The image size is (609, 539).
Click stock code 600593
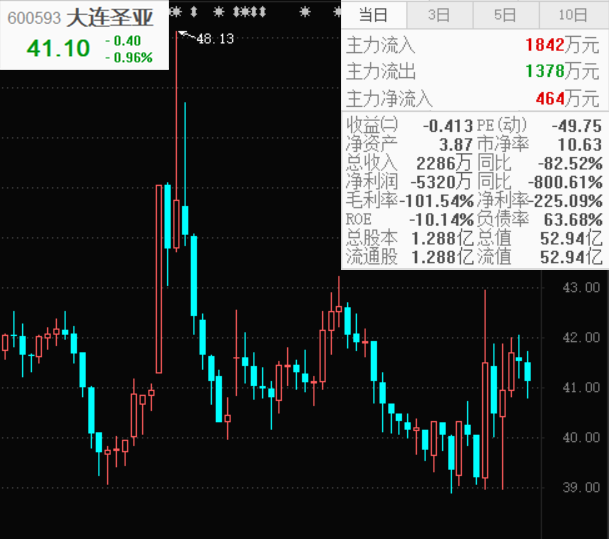tap(34, 18)
